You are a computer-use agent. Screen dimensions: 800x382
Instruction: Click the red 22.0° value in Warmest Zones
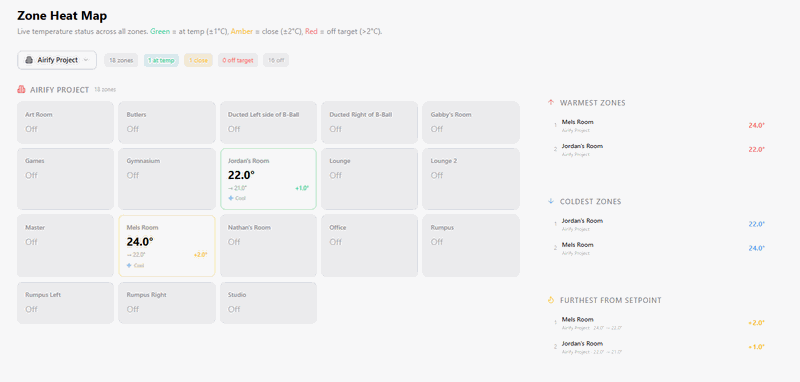757,149
